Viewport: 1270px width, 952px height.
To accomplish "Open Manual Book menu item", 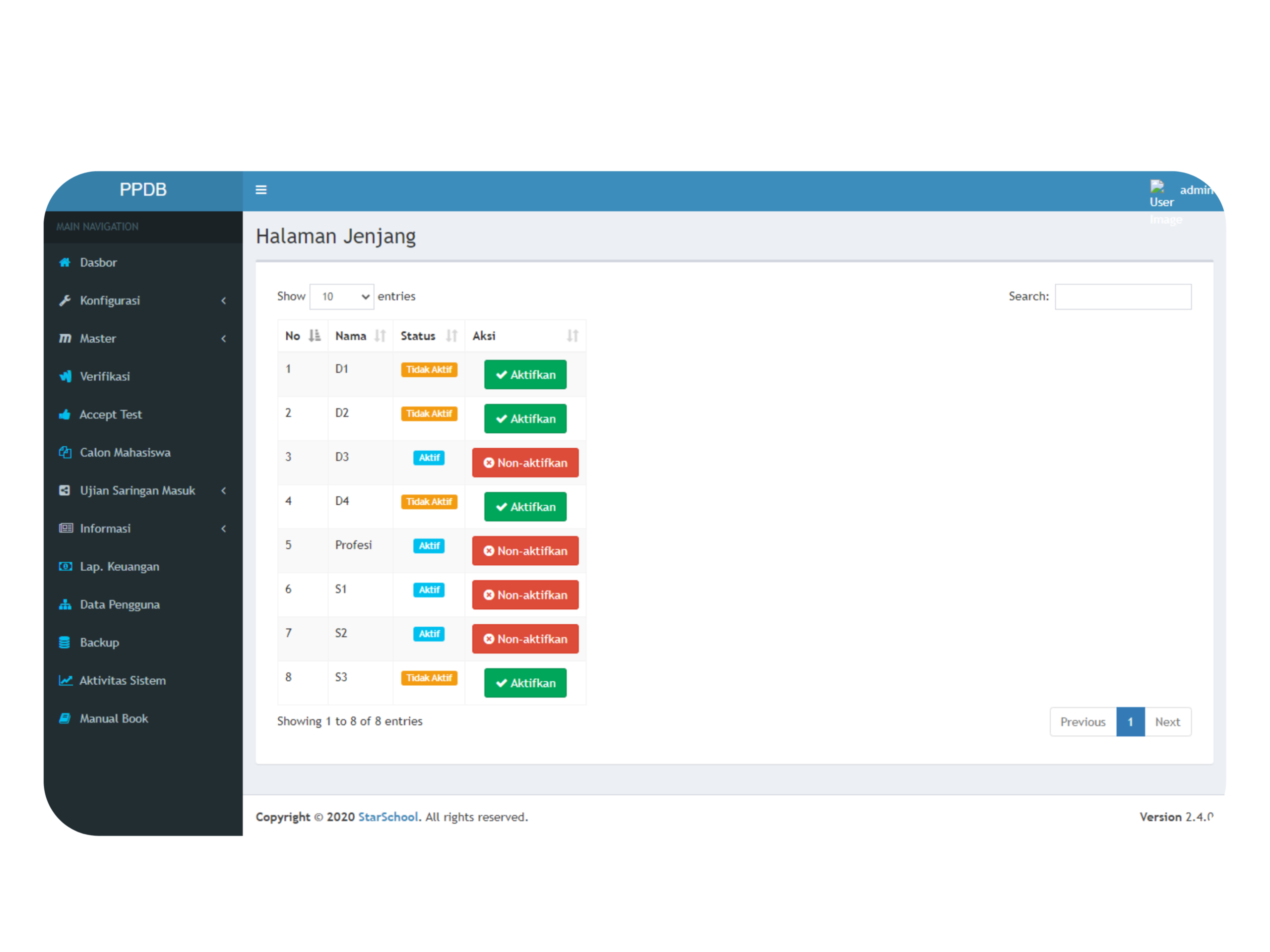I will click(x=114, y=718).
